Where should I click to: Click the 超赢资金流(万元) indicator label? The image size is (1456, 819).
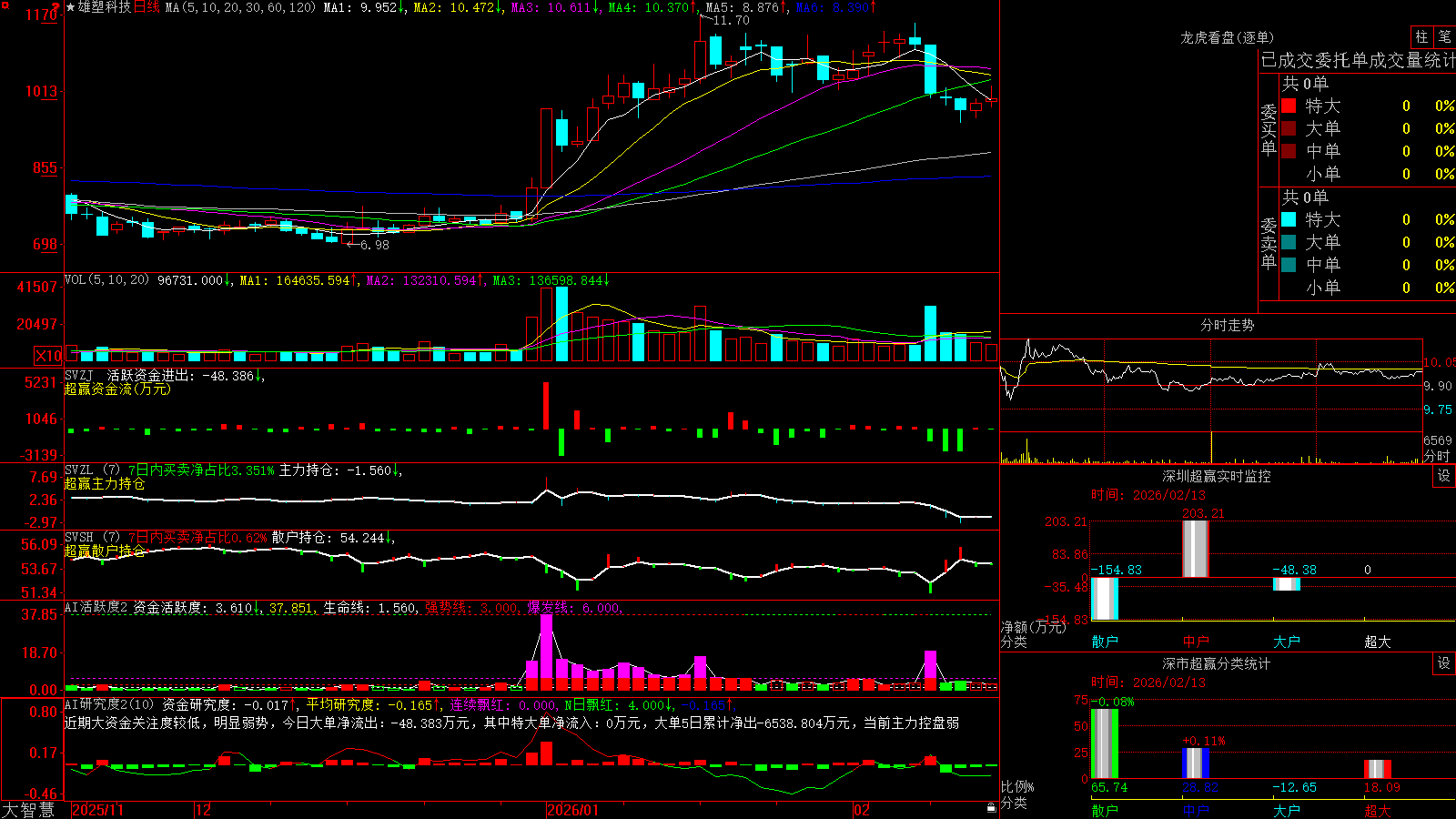tap(117, 389)
